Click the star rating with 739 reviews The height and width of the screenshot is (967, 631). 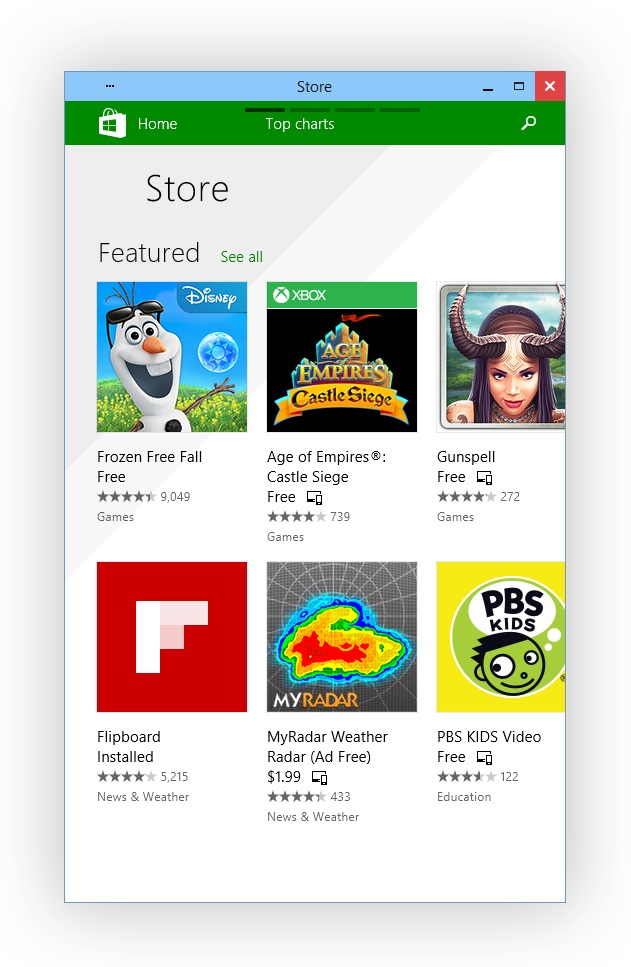[296, 517]
